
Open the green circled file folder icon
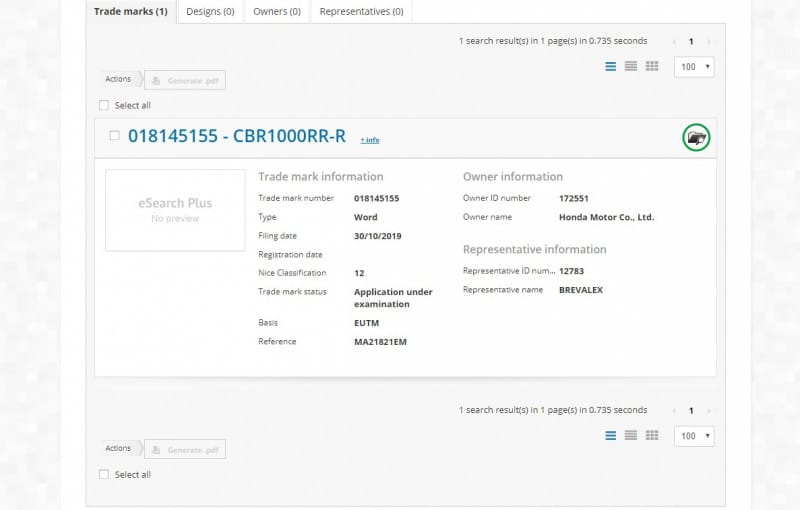(x=696, y=137)
